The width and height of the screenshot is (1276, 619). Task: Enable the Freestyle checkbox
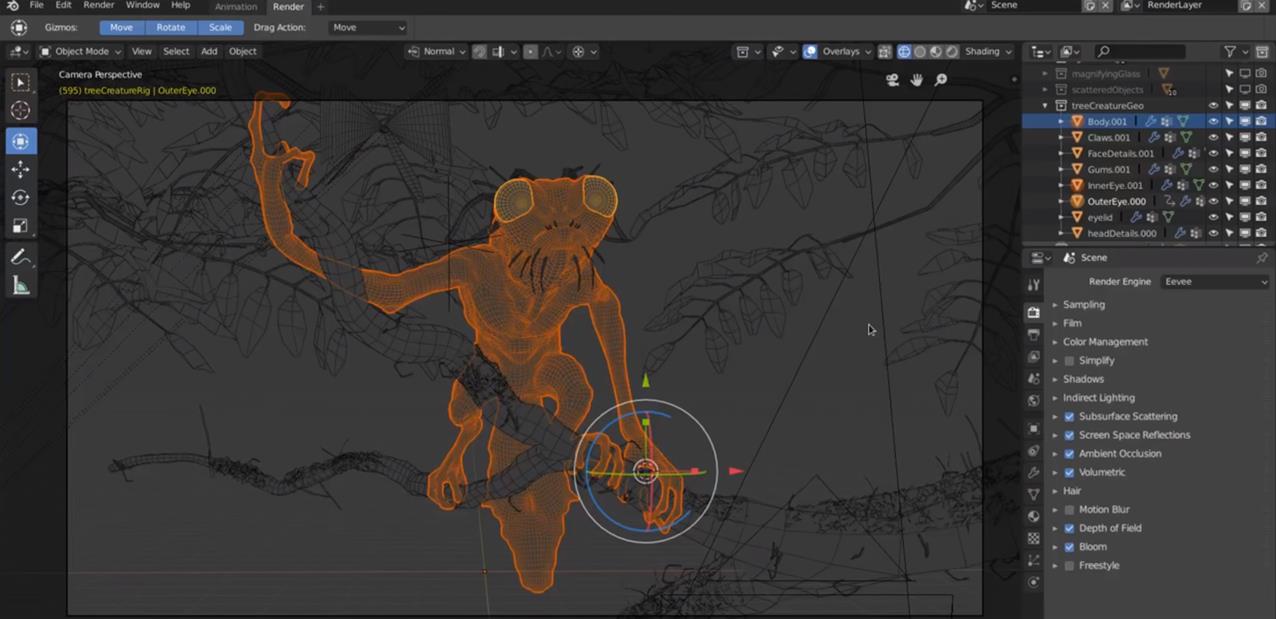coord(1069,565)
